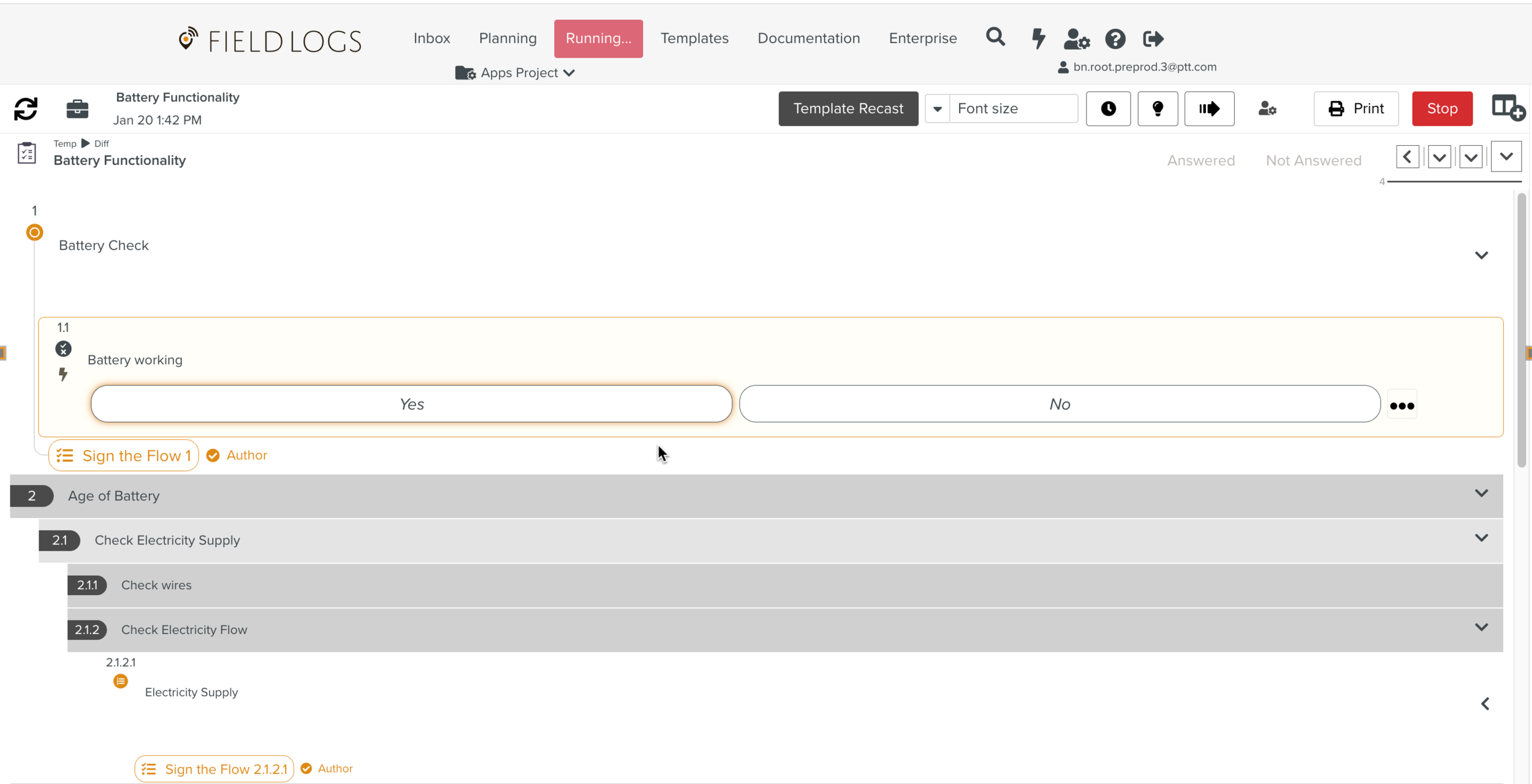Select No for Battery working
The image size is (1532, 784).
pyautogui.click(x=1059, y=404)
